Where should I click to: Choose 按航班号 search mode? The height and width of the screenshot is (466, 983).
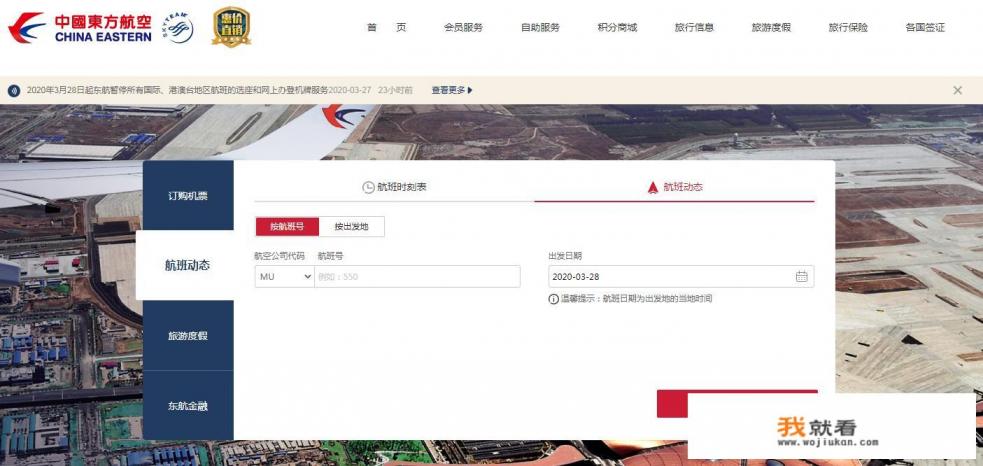pyautogui.click(x=287, y=226)
